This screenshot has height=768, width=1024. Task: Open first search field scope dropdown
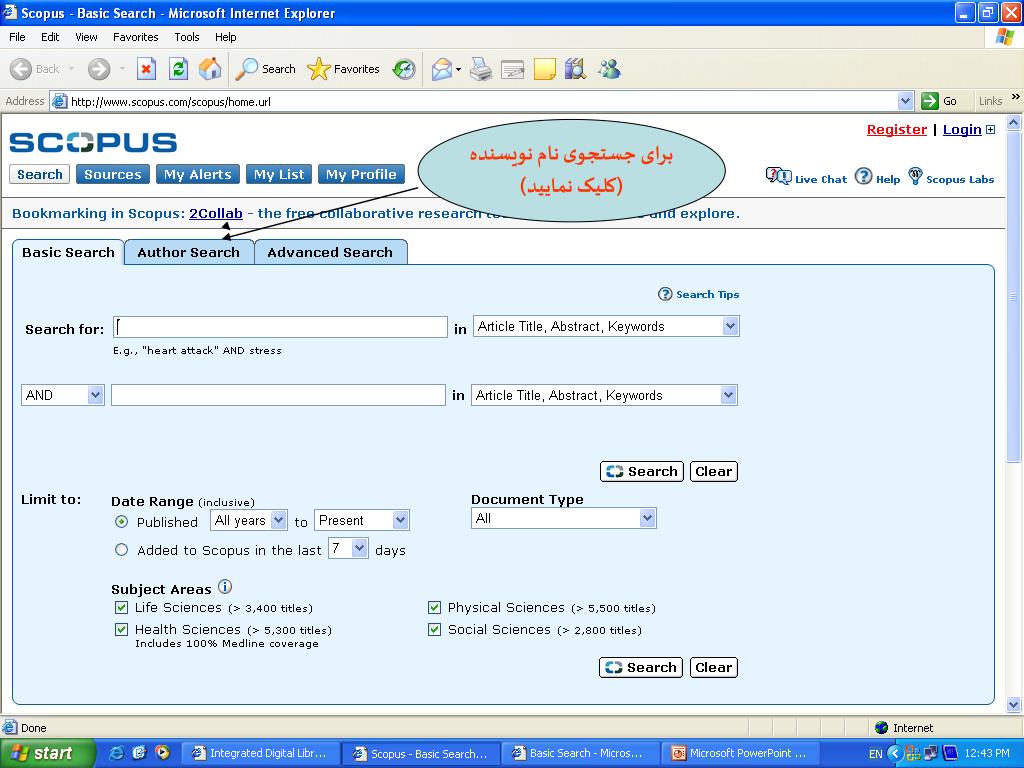pyautogui.click(x=606, y=326)
